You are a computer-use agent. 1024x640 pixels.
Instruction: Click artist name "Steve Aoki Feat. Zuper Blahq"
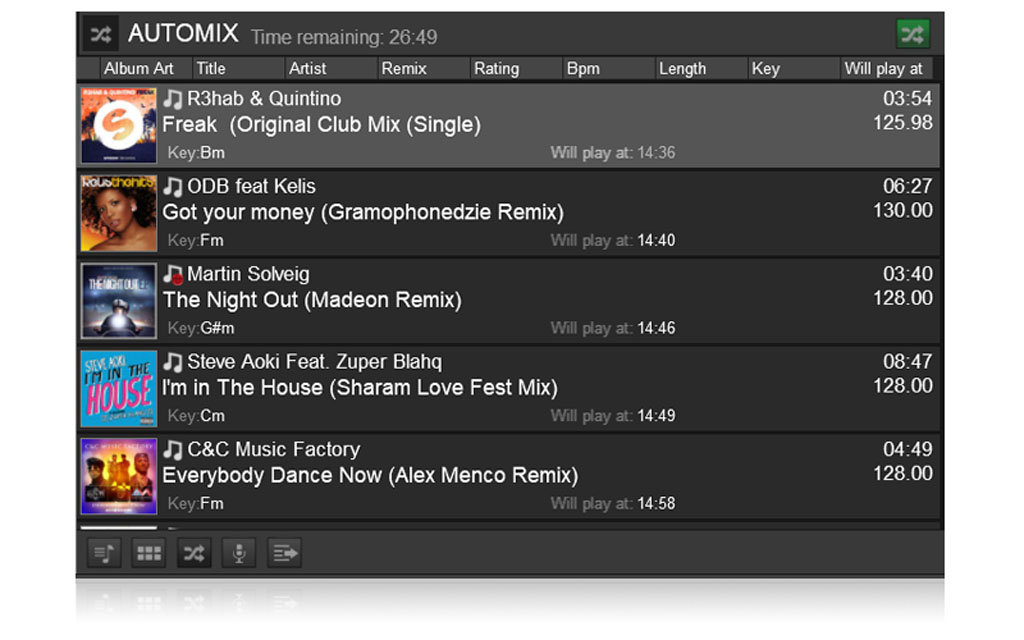(315, 362)
